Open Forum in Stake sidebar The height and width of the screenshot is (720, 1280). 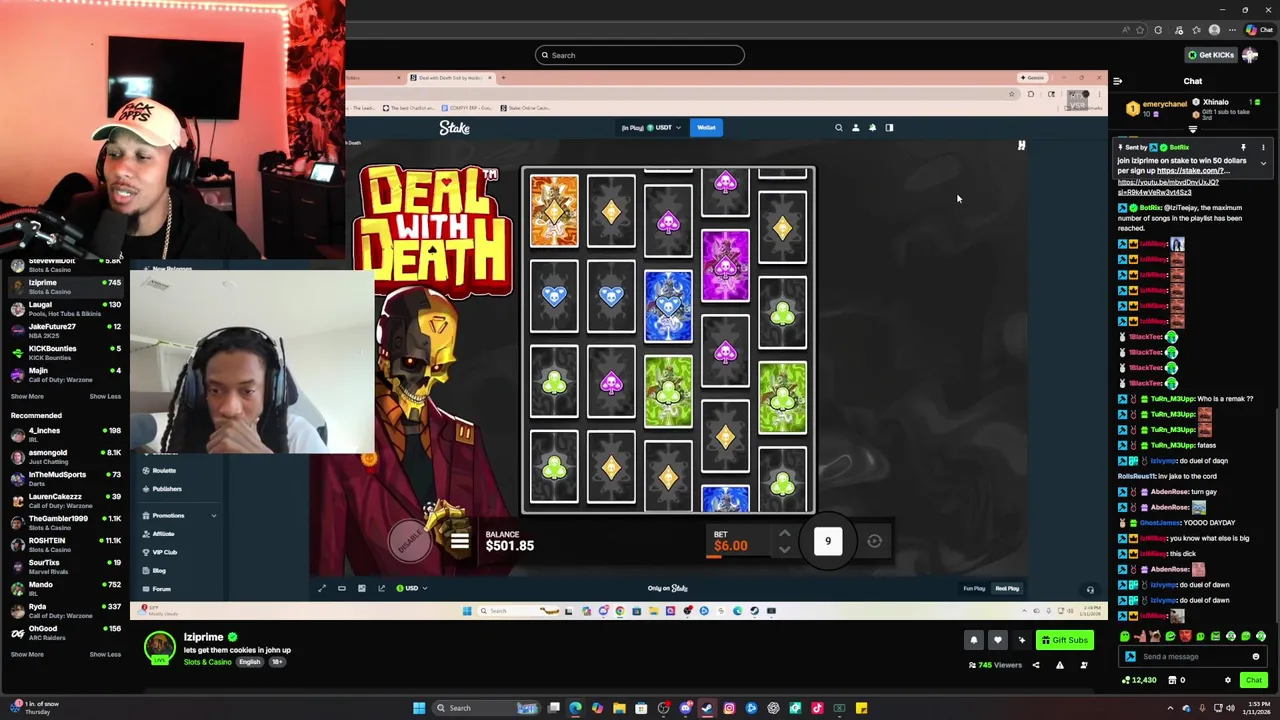(156, 589)
